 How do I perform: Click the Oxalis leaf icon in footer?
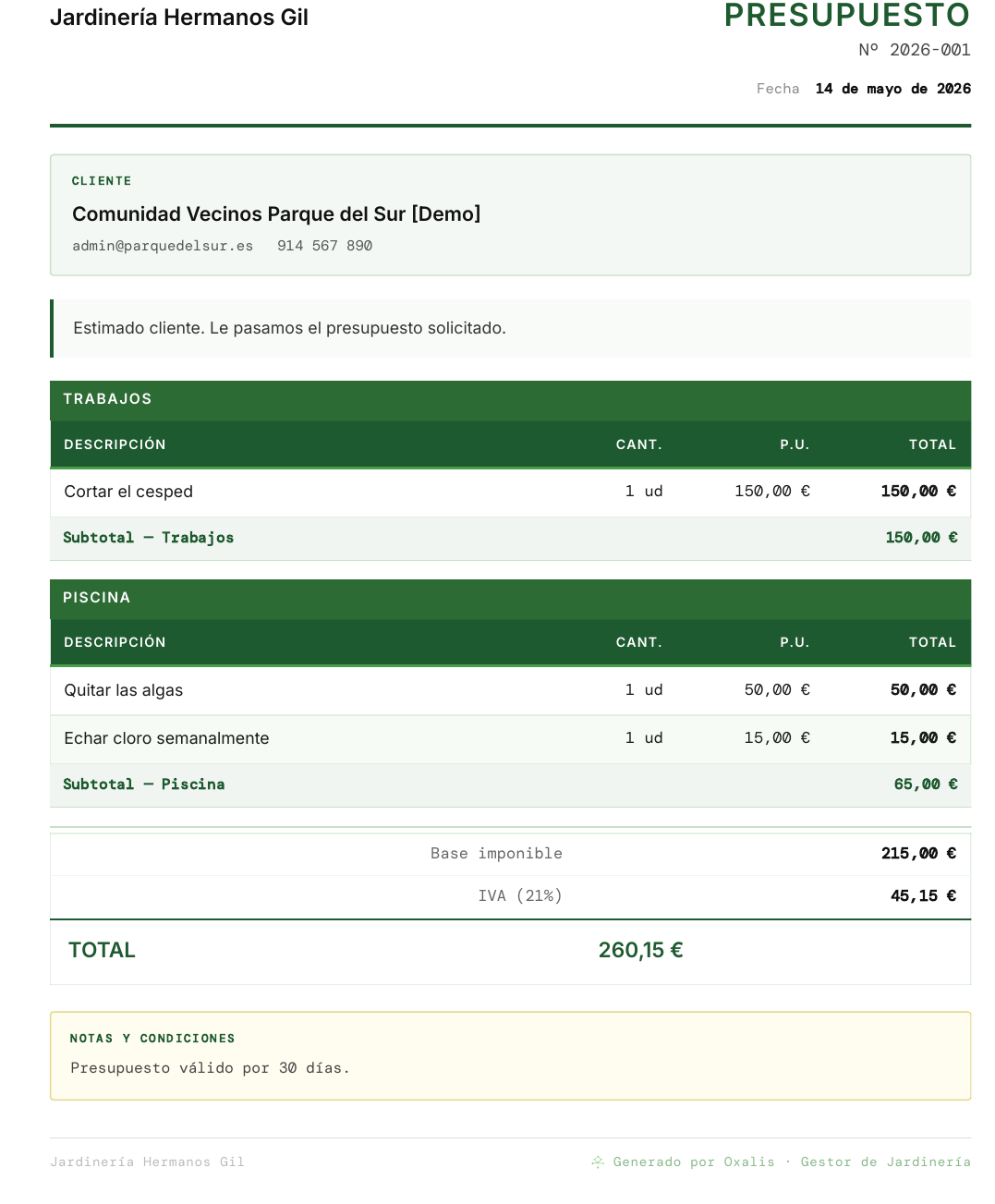pos(598,1161)
